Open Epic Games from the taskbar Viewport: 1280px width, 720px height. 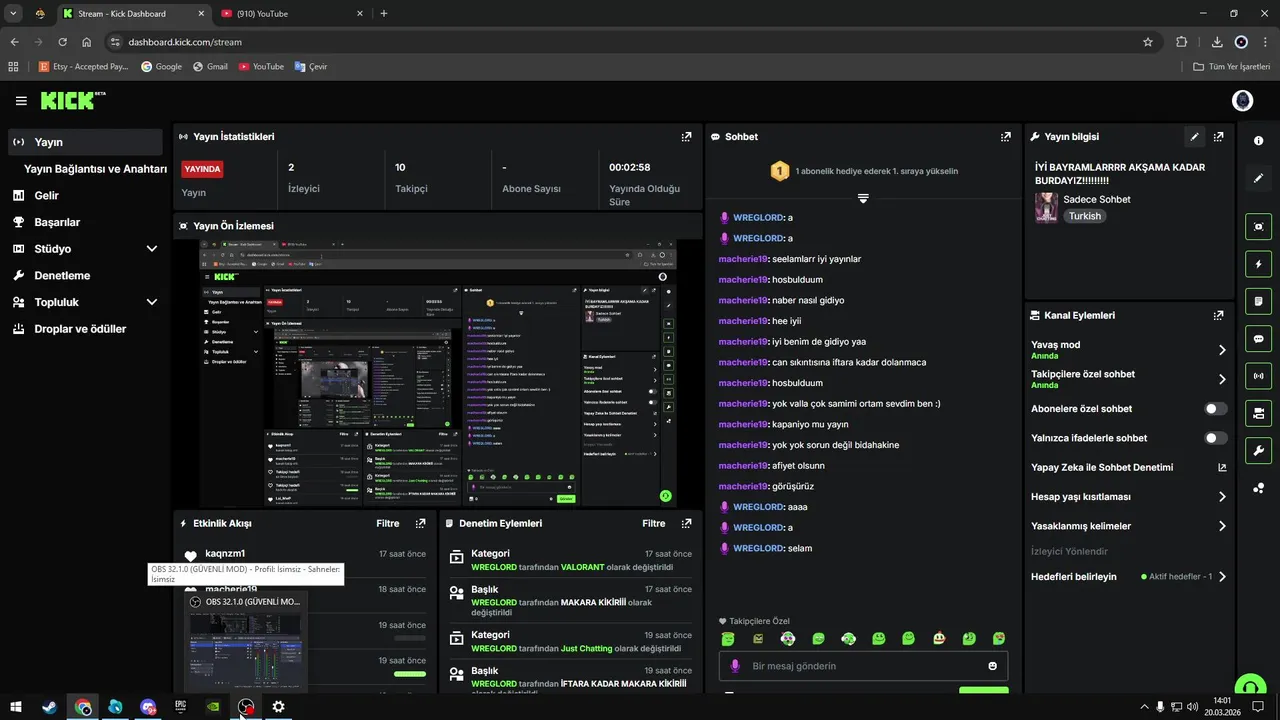[180, 707]
